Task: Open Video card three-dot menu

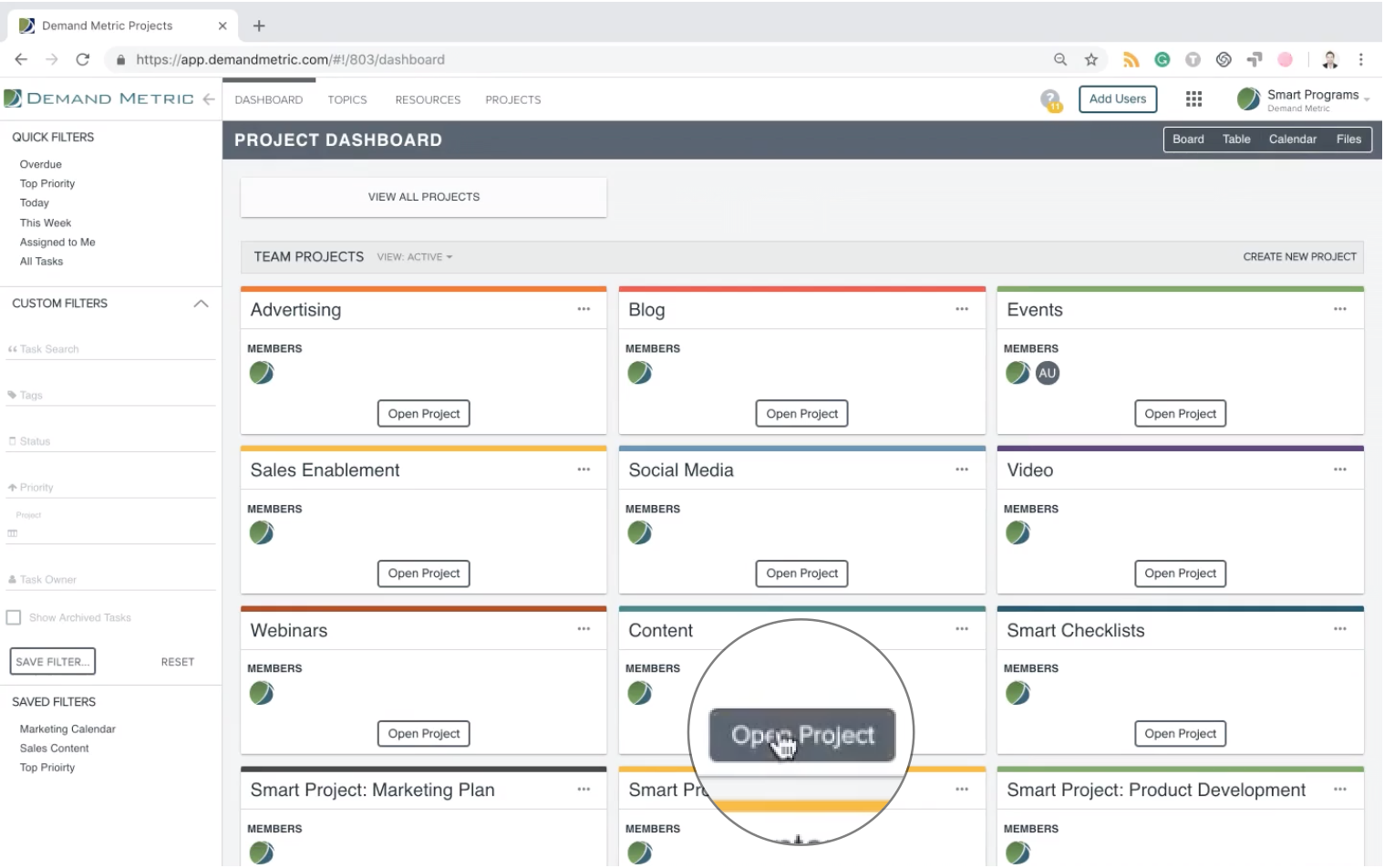Action: (1340, 470)
